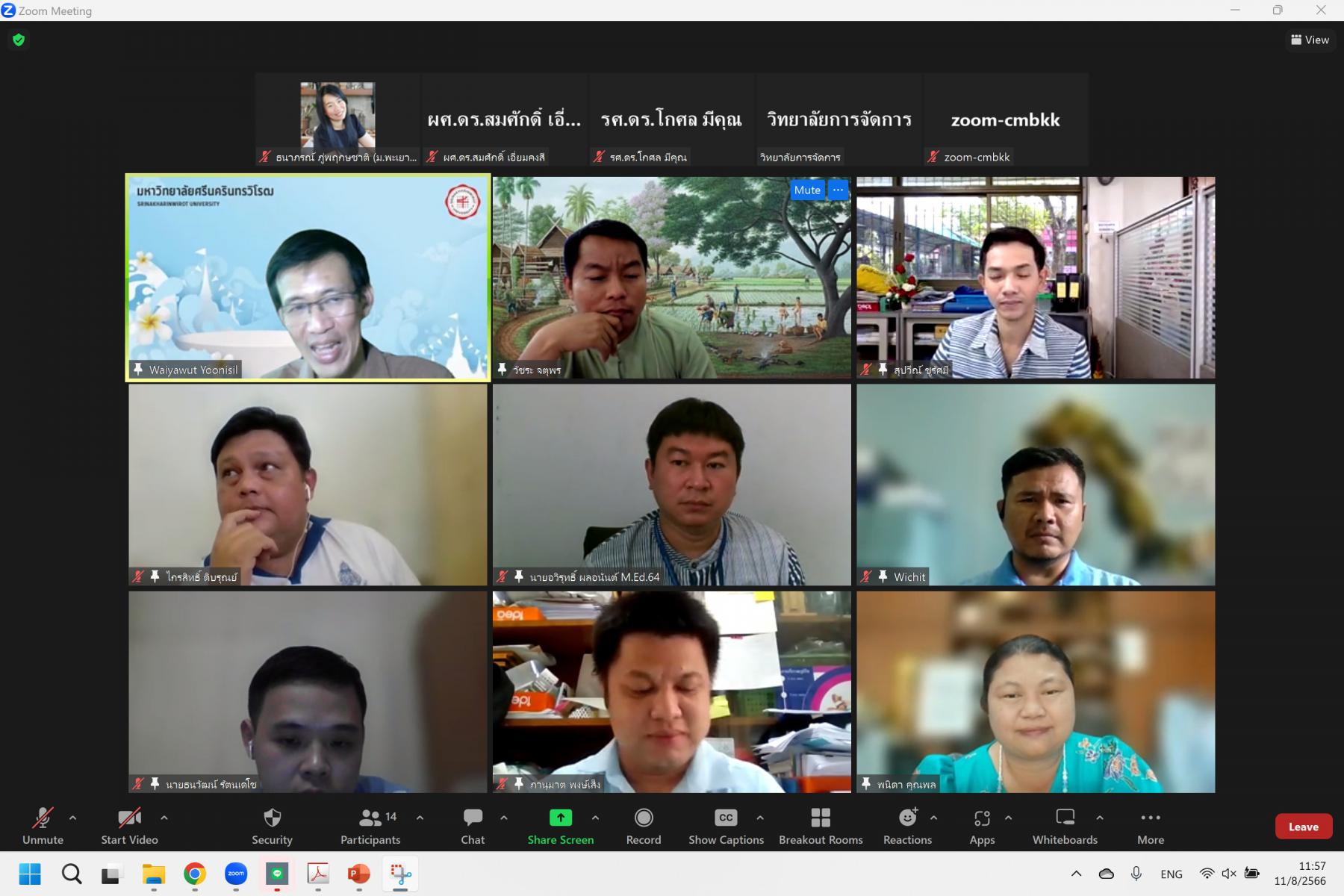
Task: Expand caption options chevron beside Show Captions
Action: tap(760, 818)
